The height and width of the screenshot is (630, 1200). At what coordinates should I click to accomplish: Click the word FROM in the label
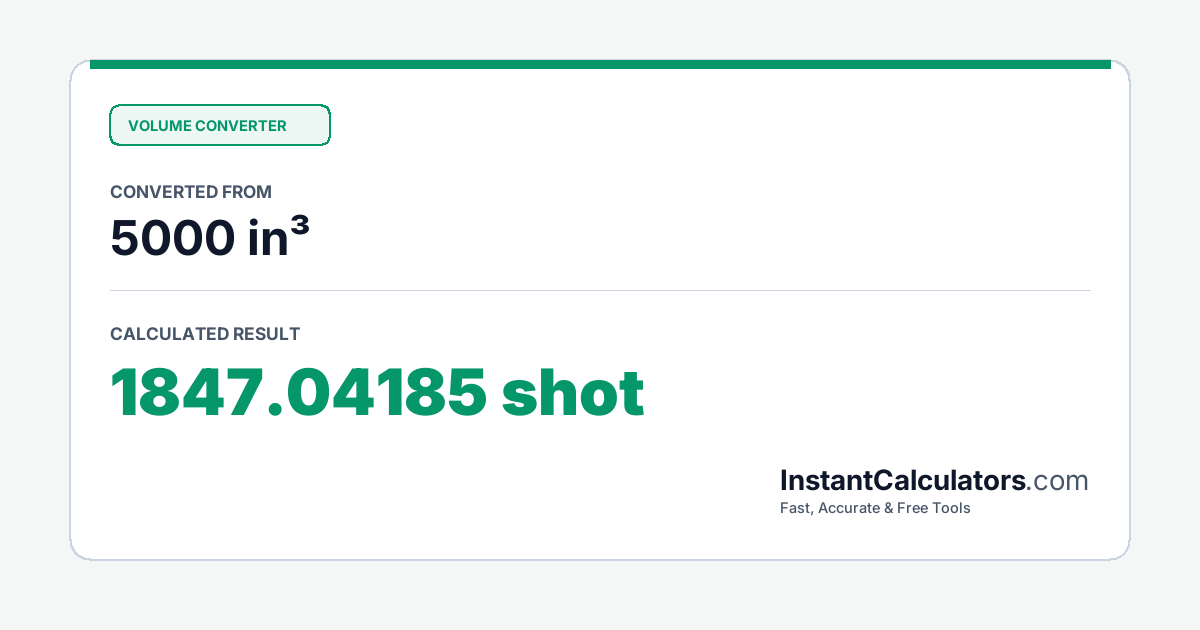point(247,192)
